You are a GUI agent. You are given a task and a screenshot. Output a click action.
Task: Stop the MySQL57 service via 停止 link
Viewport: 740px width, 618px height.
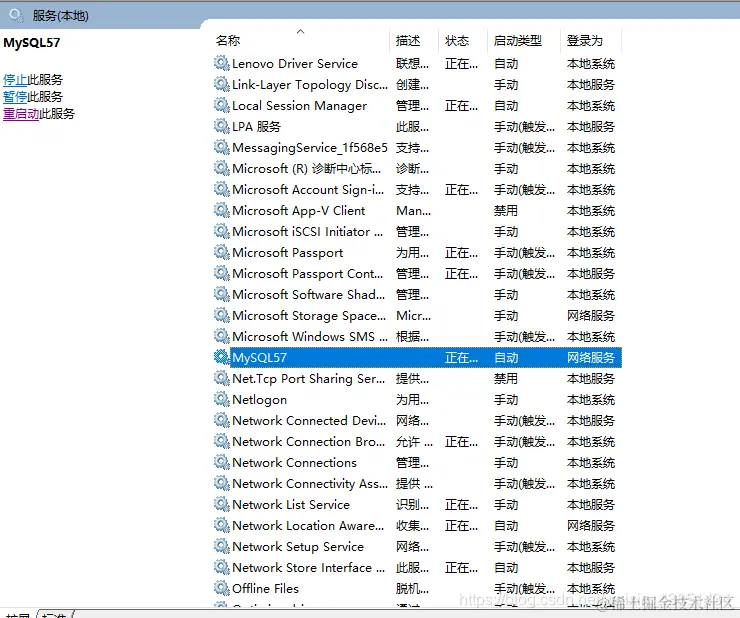pos(15,80)
